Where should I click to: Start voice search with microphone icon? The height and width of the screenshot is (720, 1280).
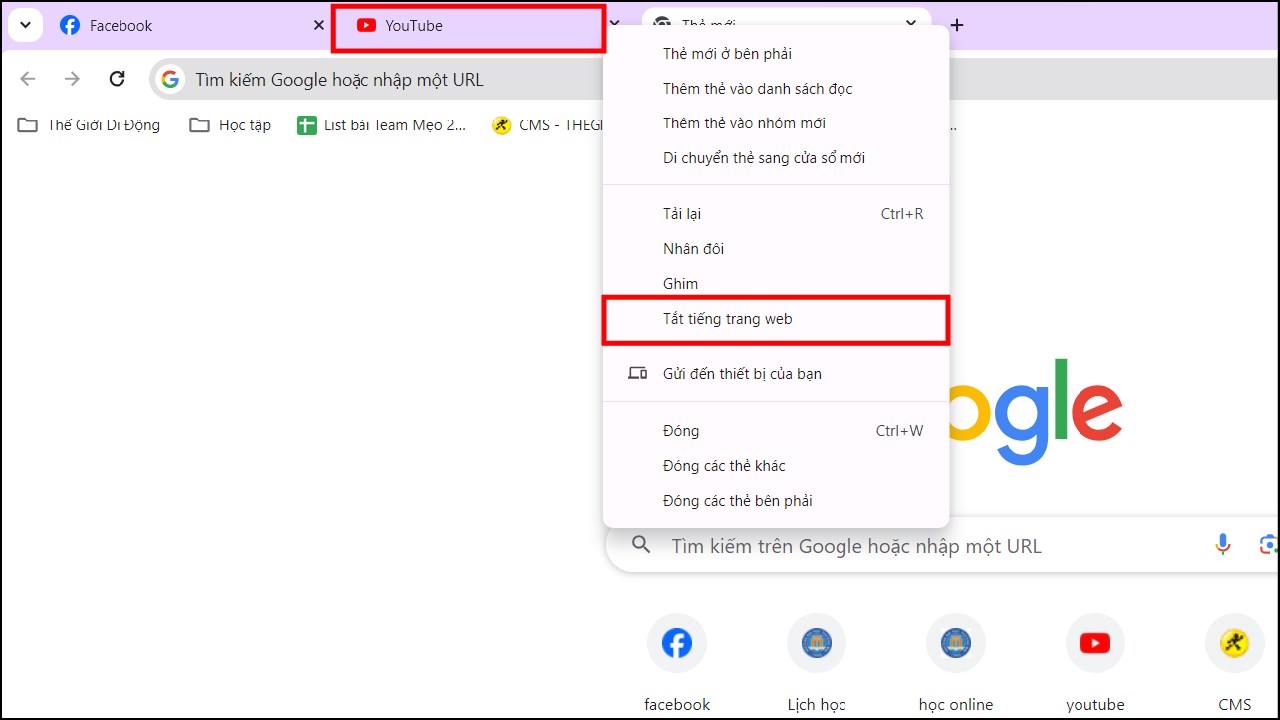(x=1222, y=545)
